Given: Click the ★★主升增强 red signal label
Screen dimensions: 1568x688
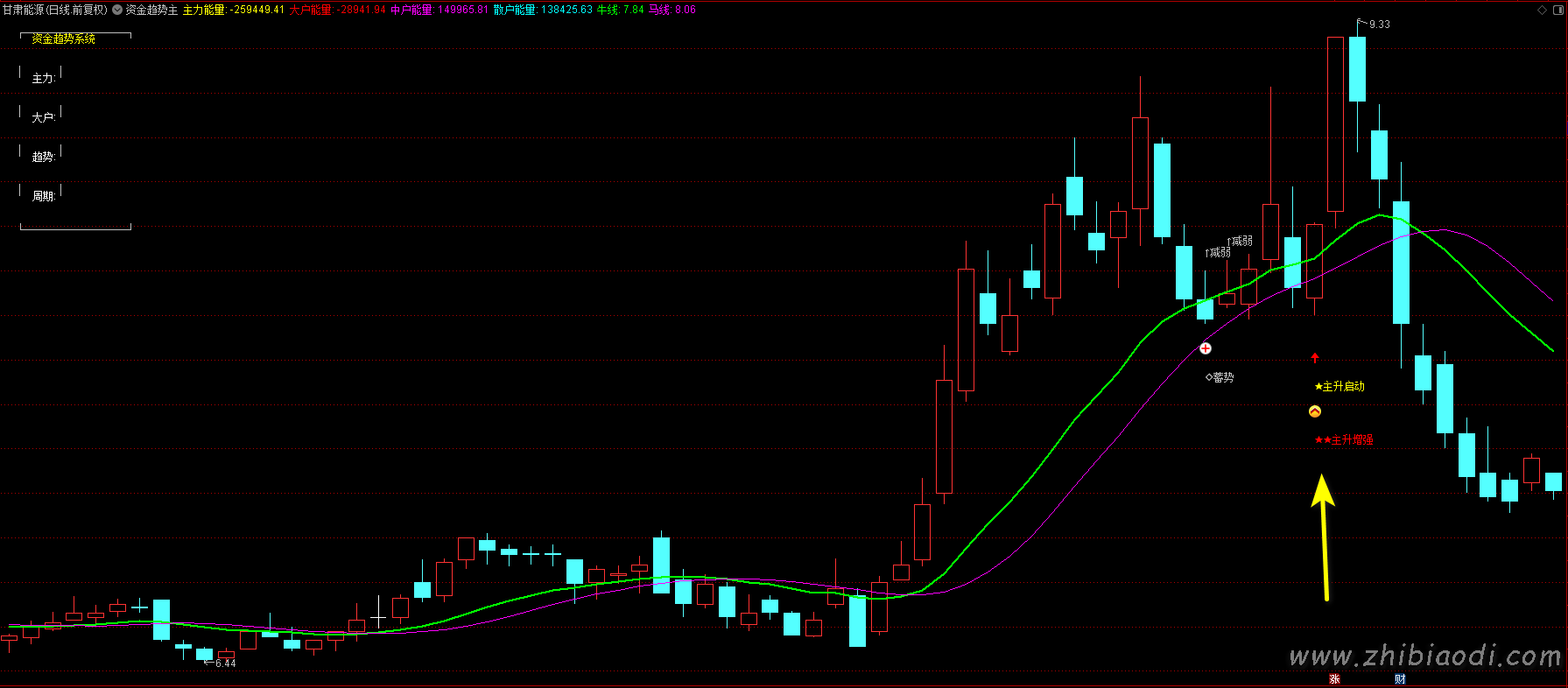Looking at the screenshot, I should click(1344, 440).
